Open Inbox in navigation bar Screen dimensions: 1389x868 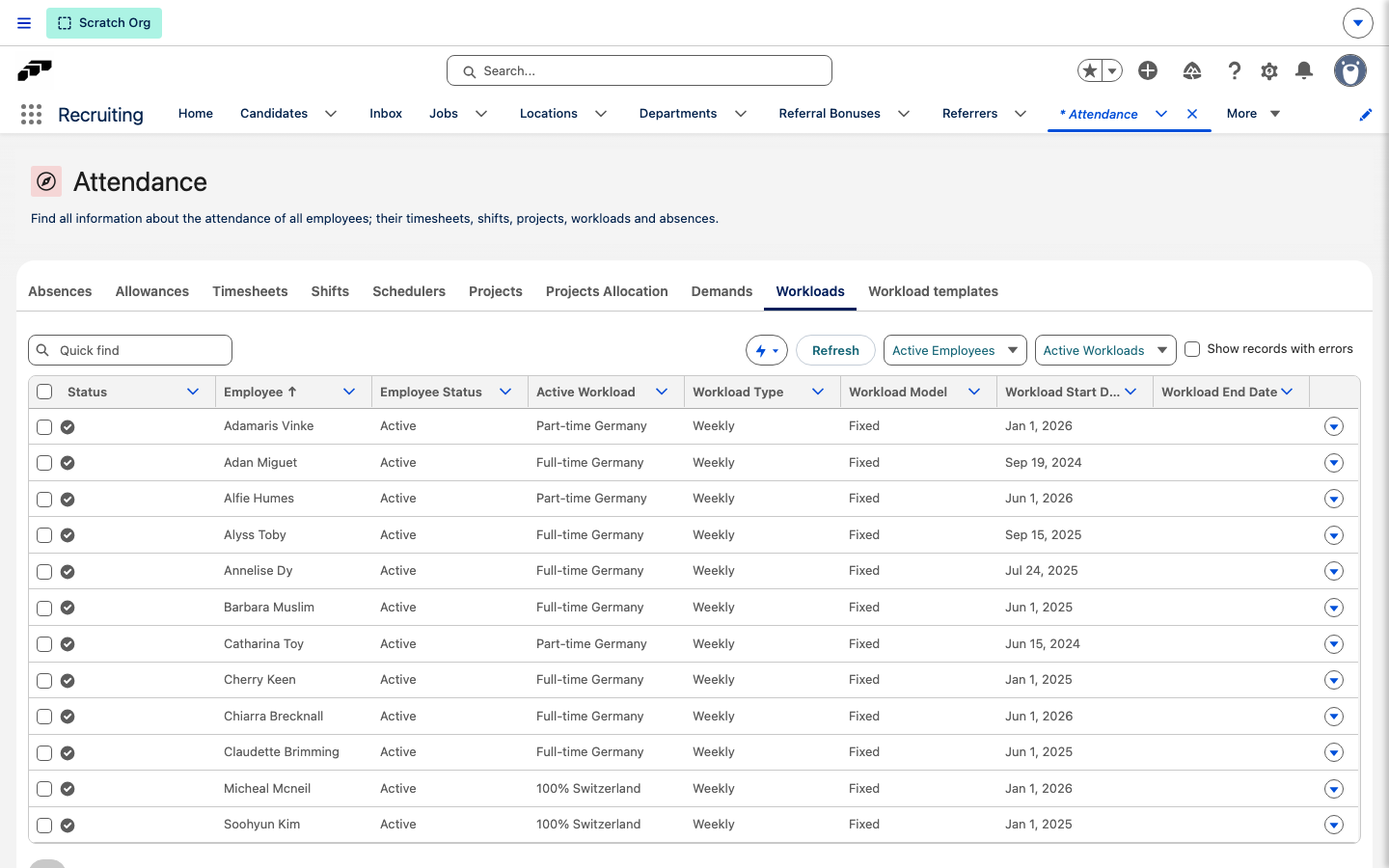386,114
